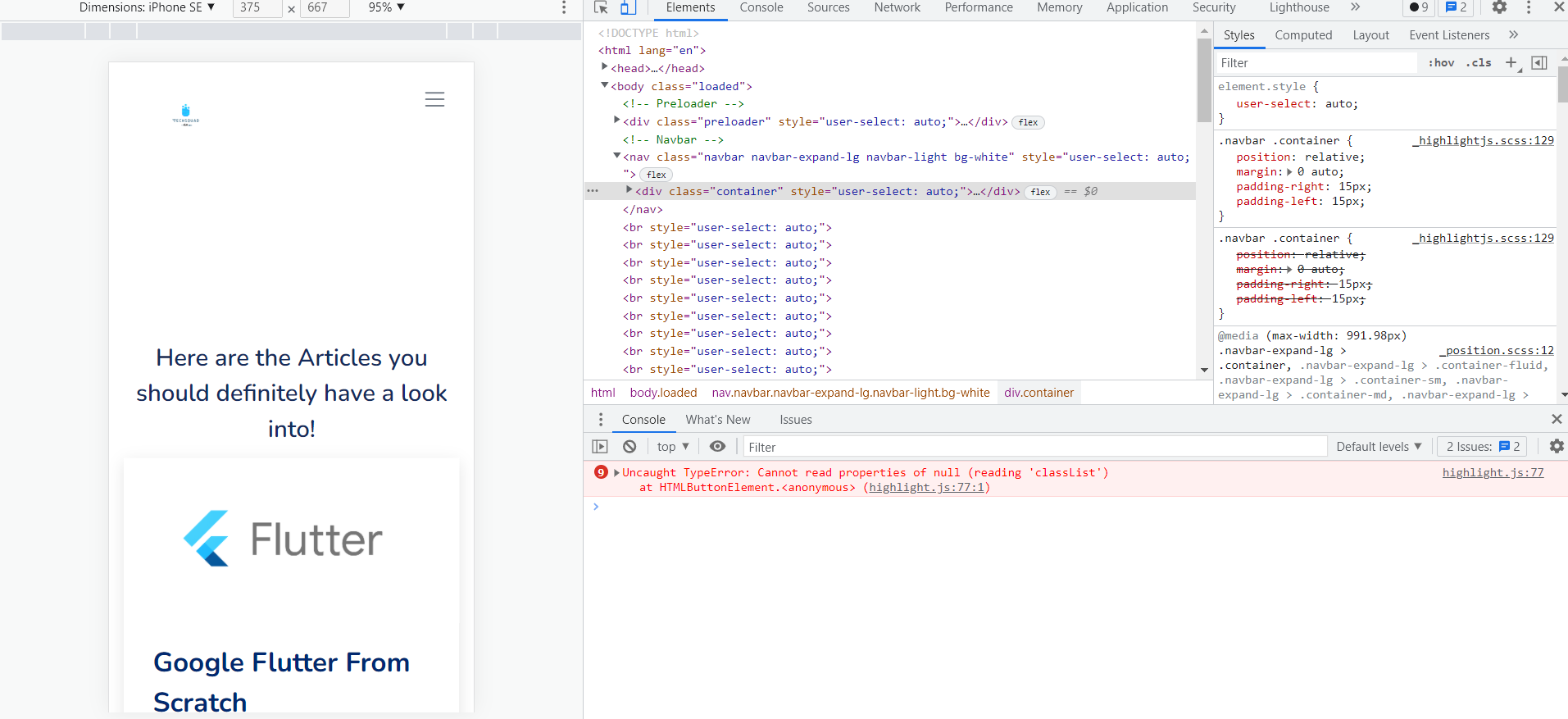The height and width of the screenshot is (719, 1568).
Task: Clear the console with the clear icon
Action: point(629,447)
